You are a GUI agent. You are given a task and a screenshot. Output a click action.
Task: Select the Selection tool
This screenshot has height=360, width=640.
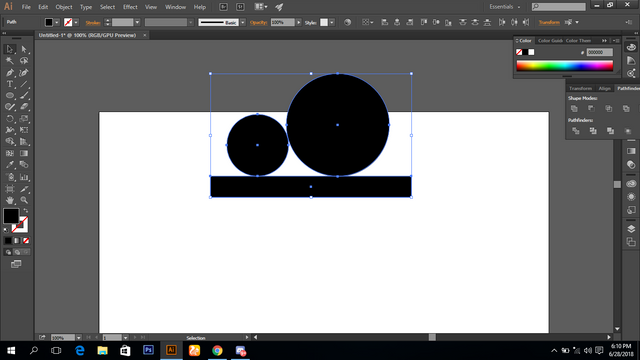[10, 49]
